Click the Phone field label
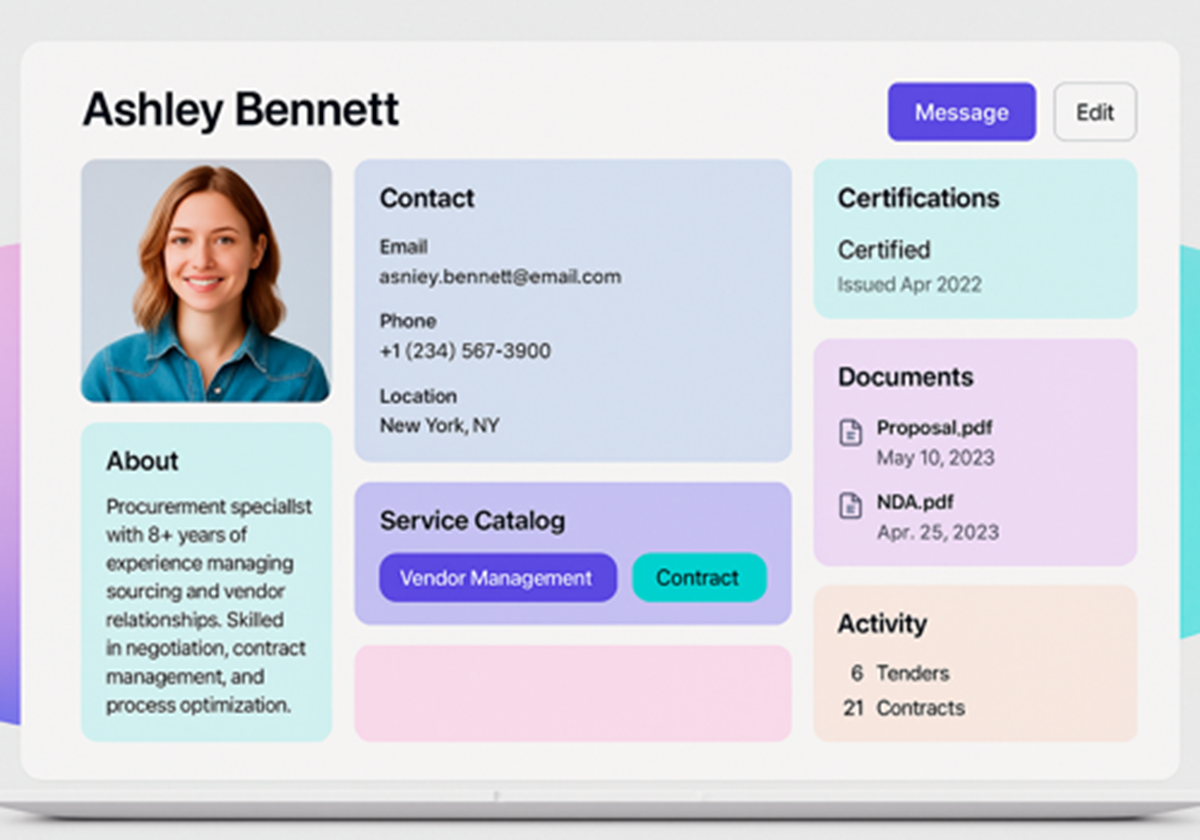This screenshot has width=1200, height=840. [x=408, y=321]
